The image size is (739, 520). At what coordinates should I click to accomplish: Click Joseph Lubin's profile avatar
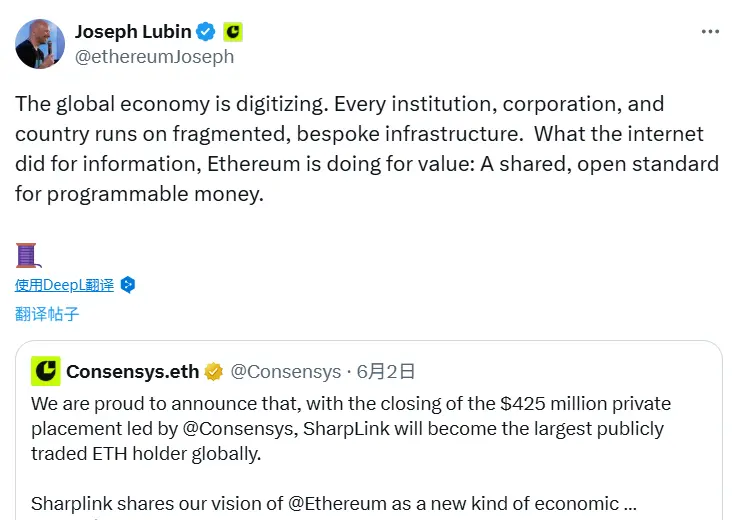pos(40,44)
